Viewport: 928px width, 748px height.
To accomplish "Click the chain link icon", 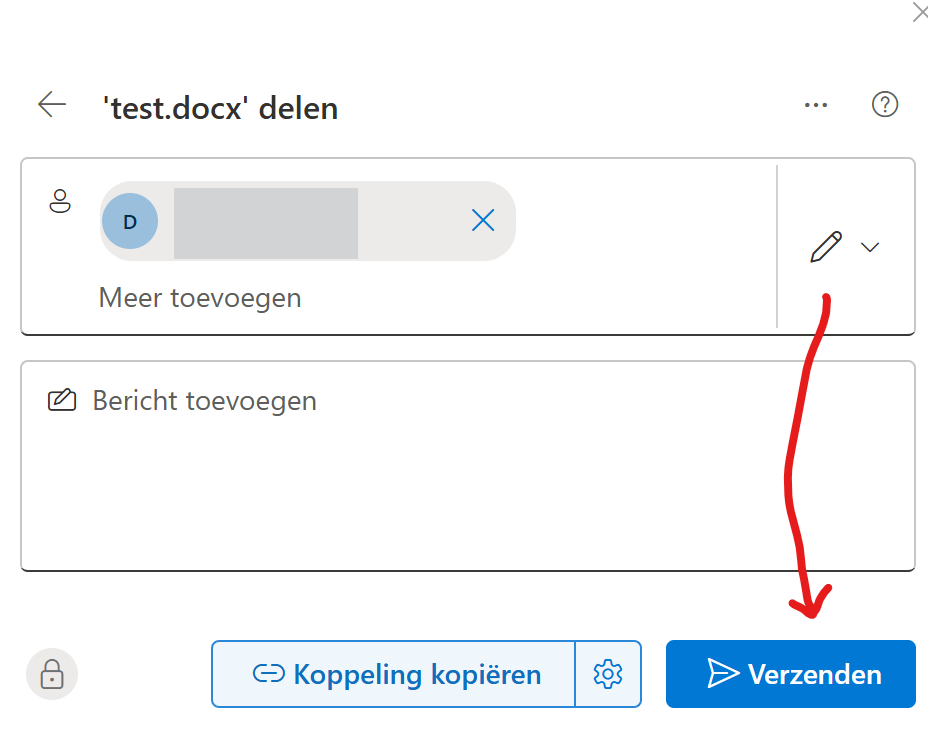I will (x=269, y=674).
